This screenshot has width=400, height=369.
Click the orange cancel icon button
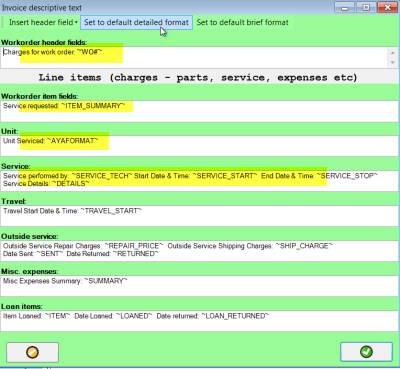tap(32, 352)
